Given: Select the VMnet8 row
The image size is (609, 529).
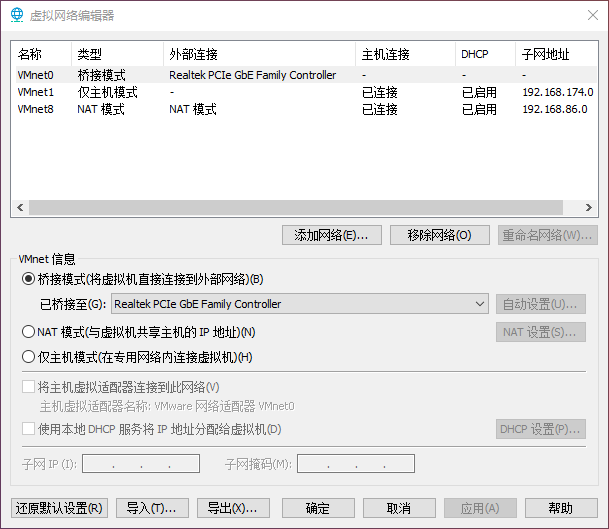Looking at the screenshot, I should click(305, 109).
